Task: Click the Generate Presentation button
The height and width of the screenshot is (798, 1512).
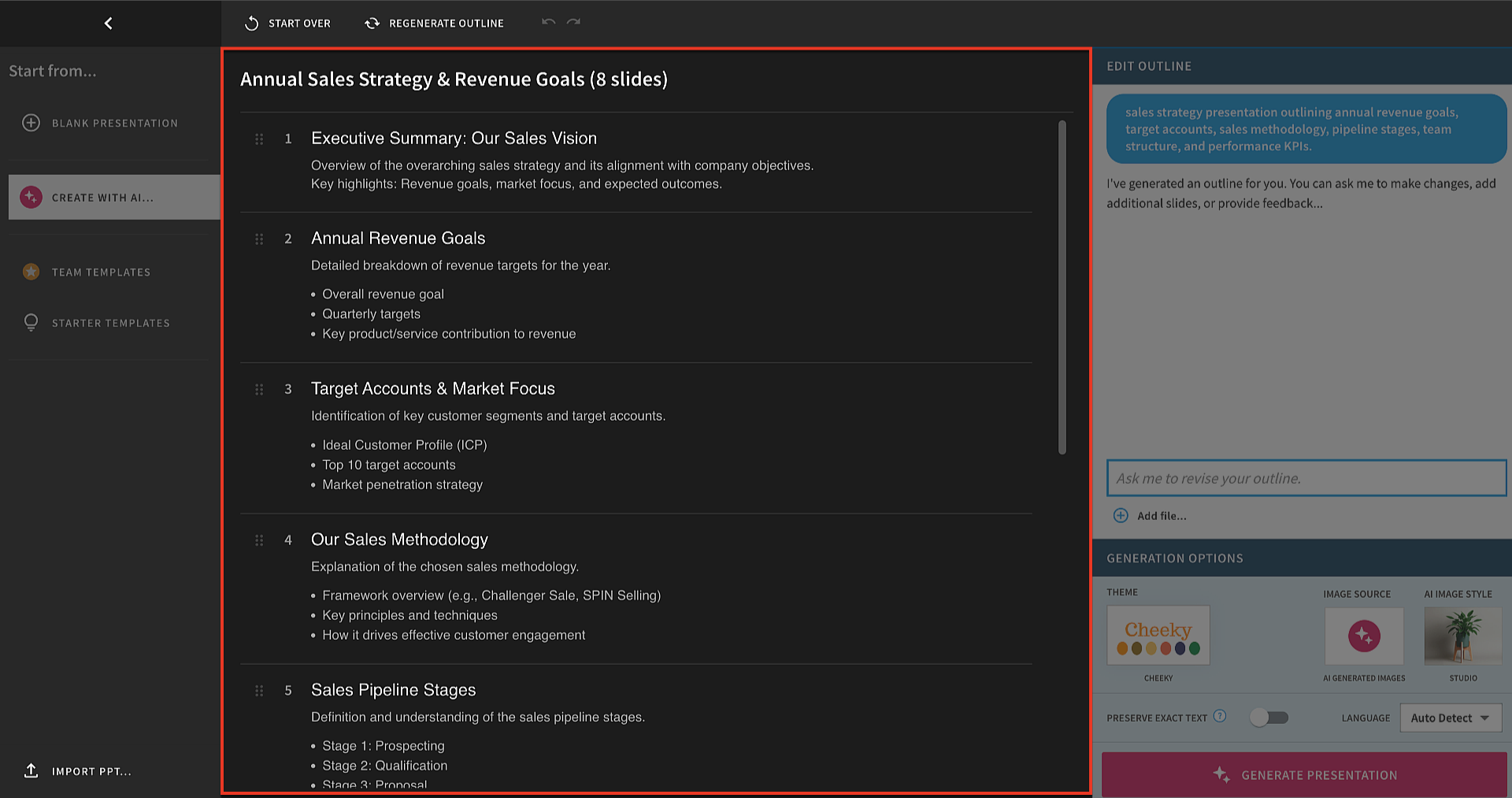Action: click(x=1304, y=775)
